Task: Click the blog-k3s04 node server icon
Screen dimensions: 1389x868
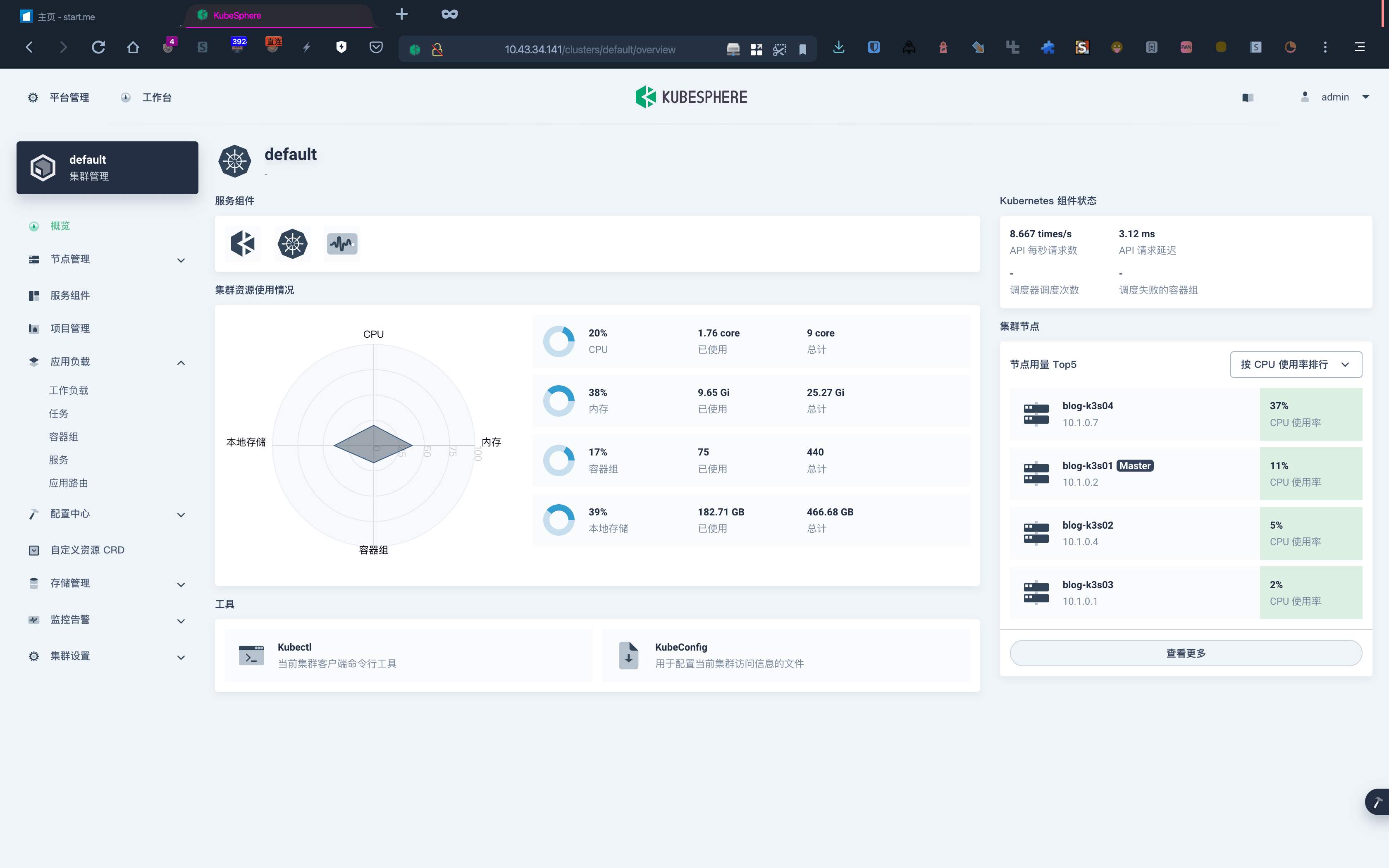Action: coord(1036,414)
